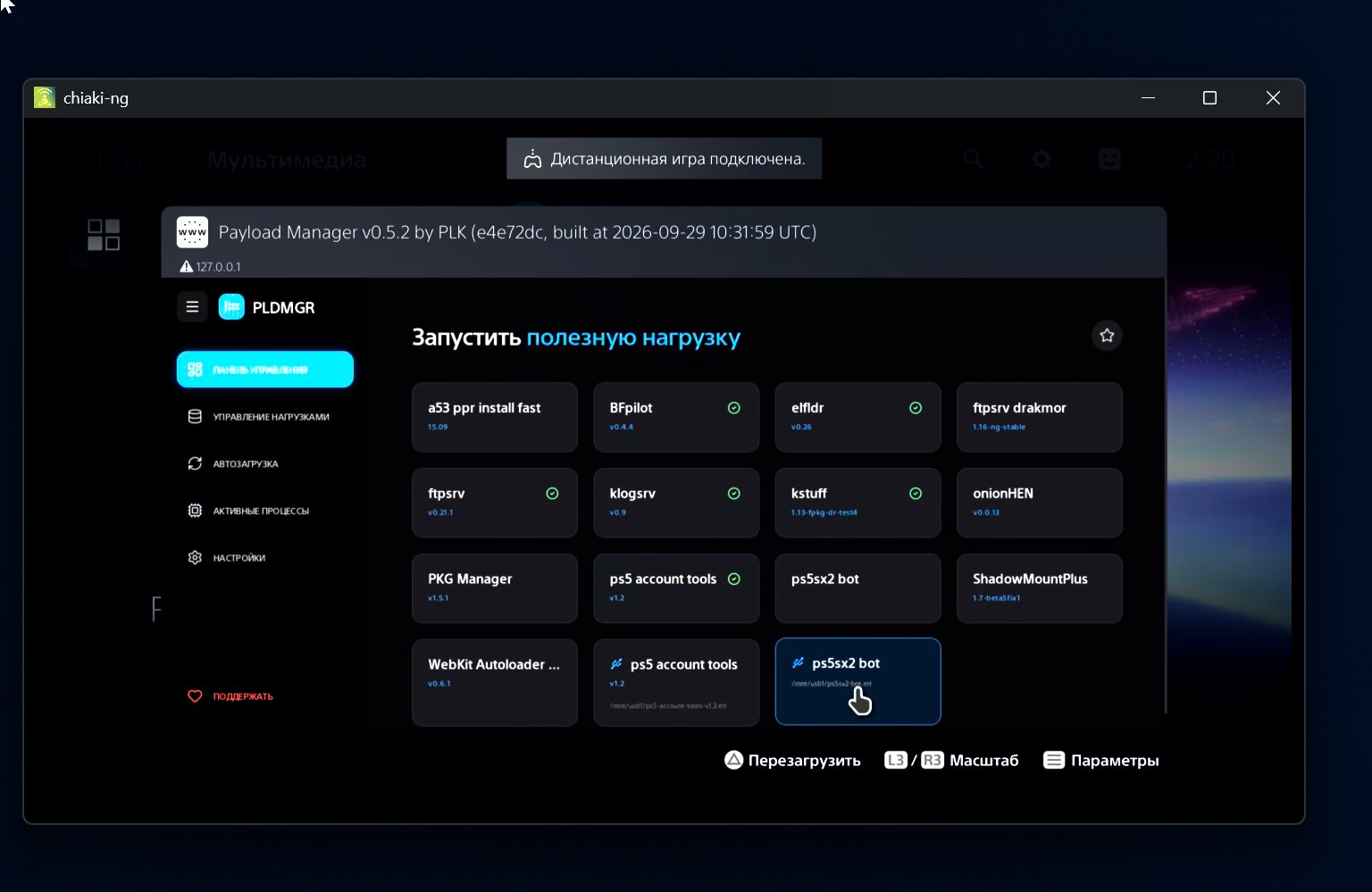
Task: Start the ftpsrv drakmor payload
Action: click(1040, 417)
